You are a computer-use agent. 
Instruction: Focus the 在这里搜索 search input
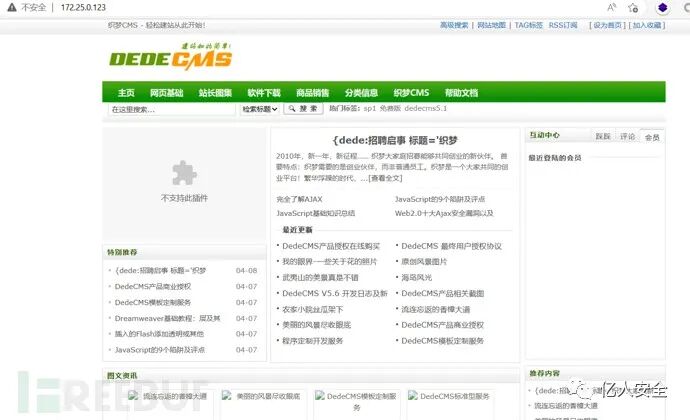172,109
